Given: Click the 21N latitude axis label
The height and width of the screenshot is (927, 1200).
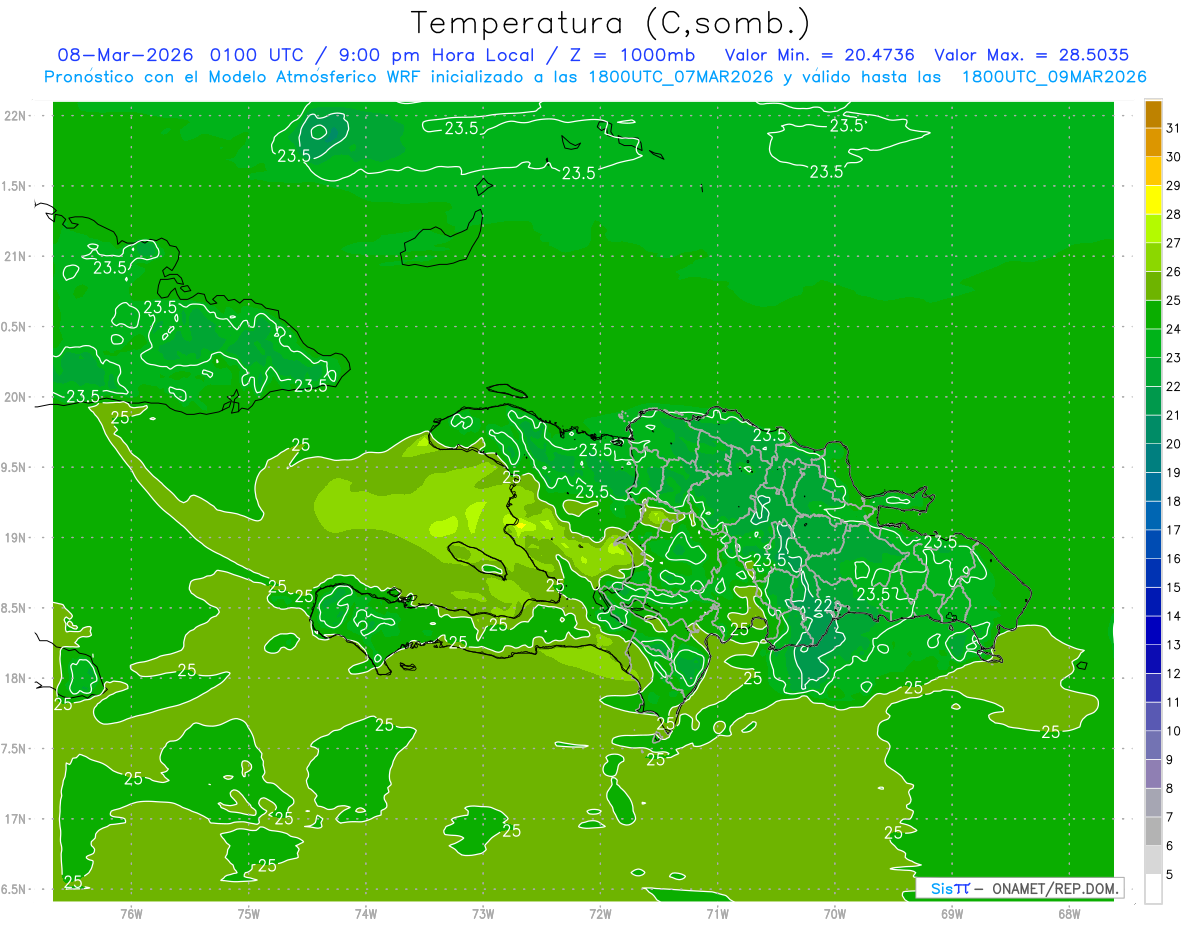Looking at the screenshot, I should click(x=16, y=256).
